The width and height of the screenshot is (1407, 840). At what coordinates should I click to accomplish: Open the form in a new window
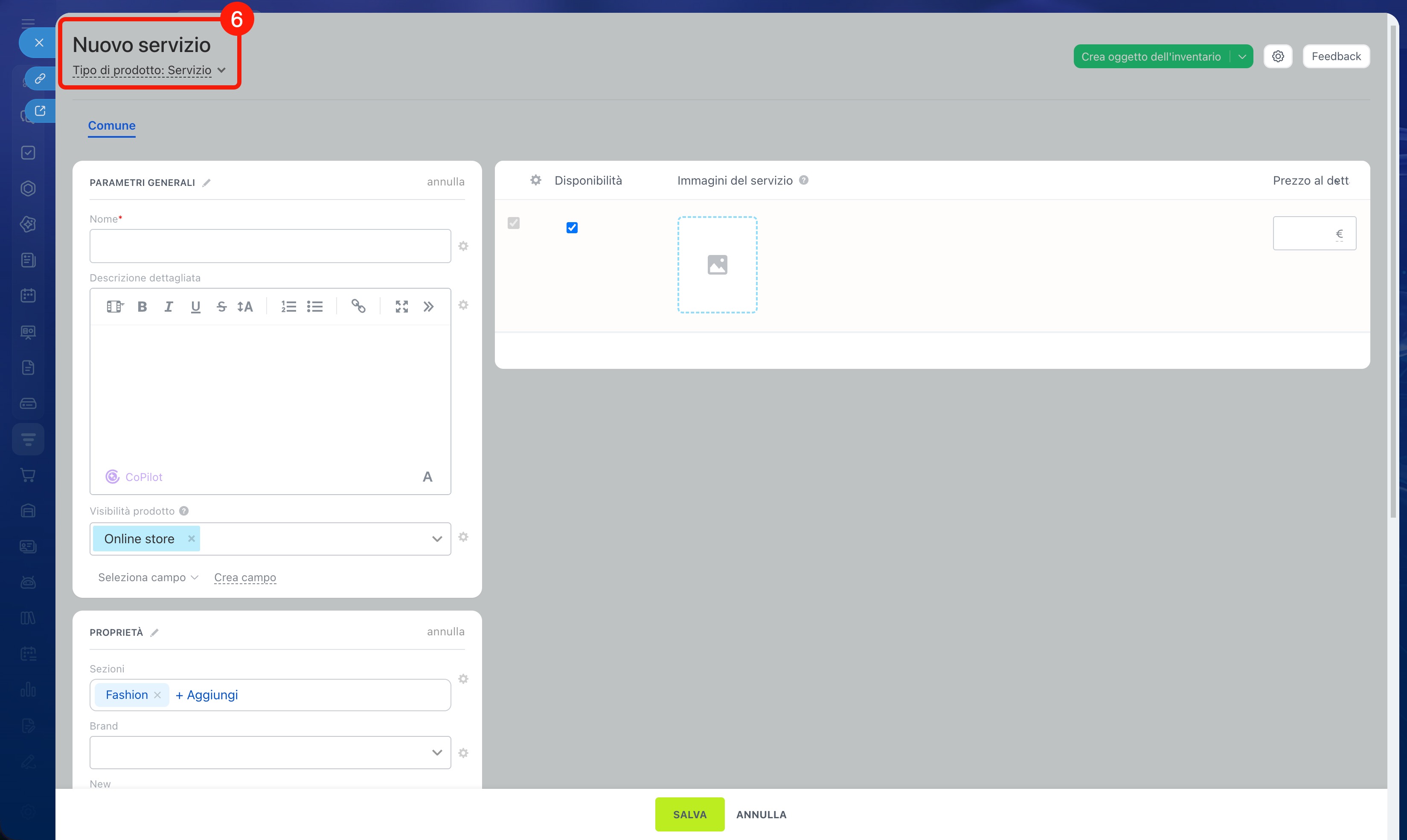point(40,110)
